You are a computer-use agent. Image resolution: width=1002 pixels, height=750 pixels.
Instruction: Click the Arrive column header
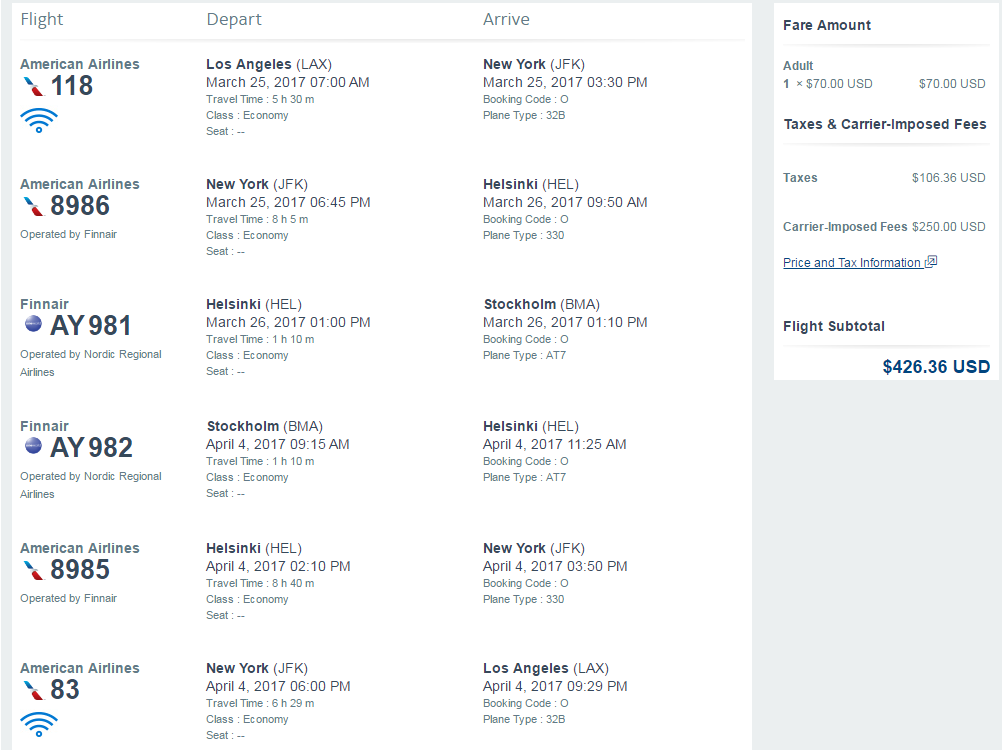click(x=506, y=19)
